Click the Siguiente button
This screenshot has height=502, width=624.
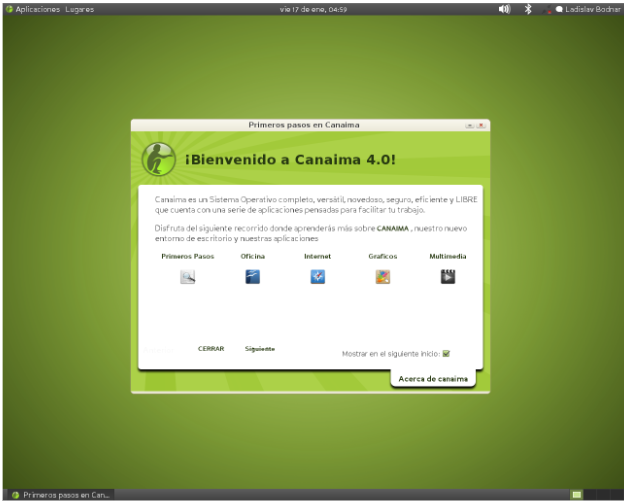click(259, 349)
